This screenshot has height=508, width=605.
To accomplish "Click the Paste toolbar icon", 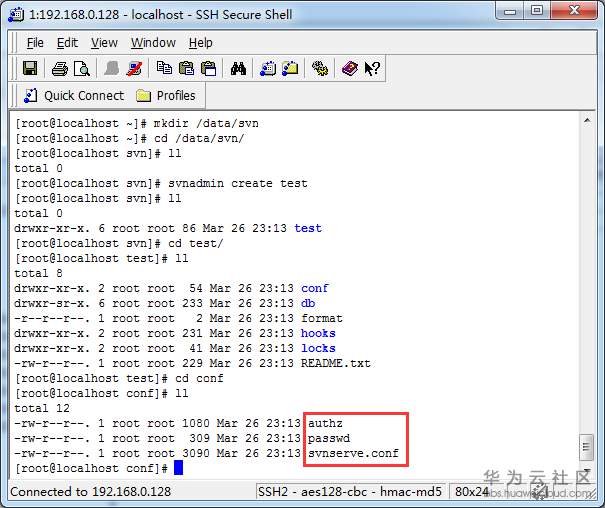I will pyautogui.click(x=186, y=68).
